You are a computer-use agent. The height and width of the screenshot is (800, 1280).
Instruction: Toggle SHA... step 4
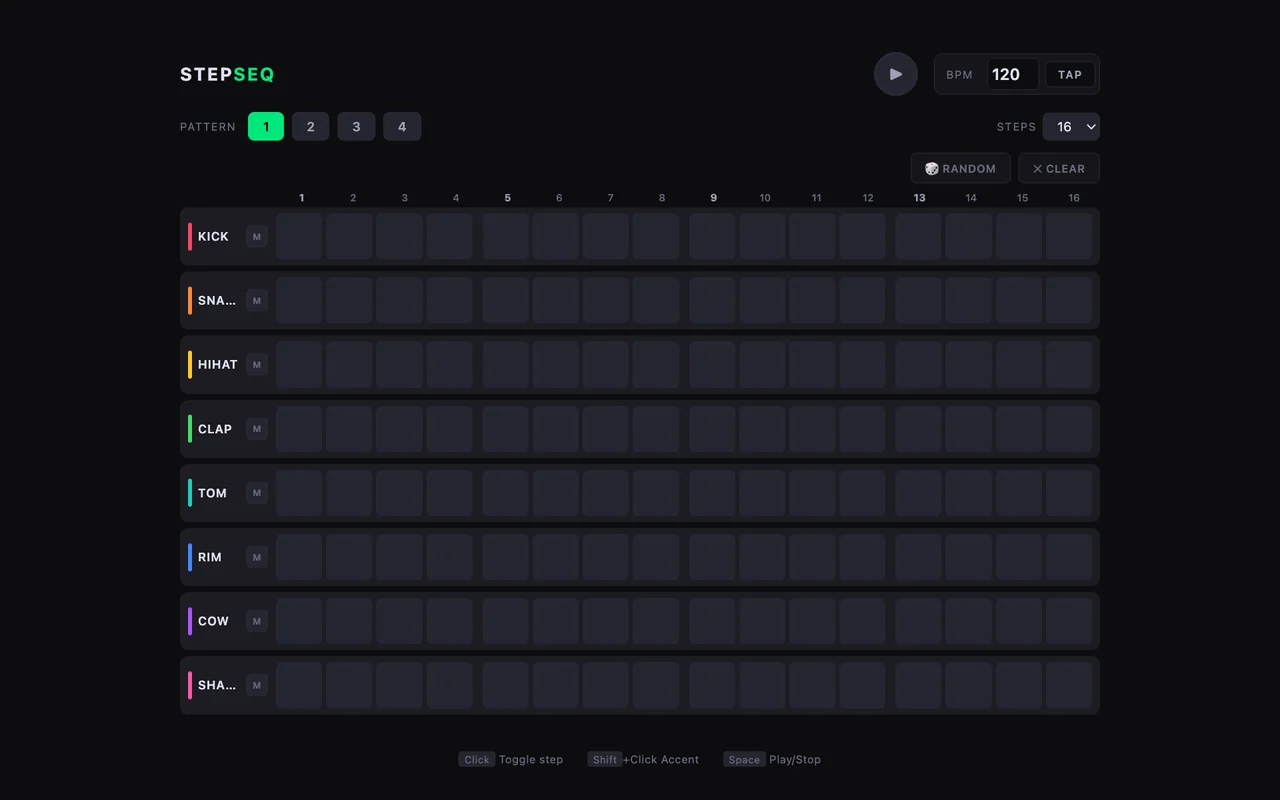point(450,685)
